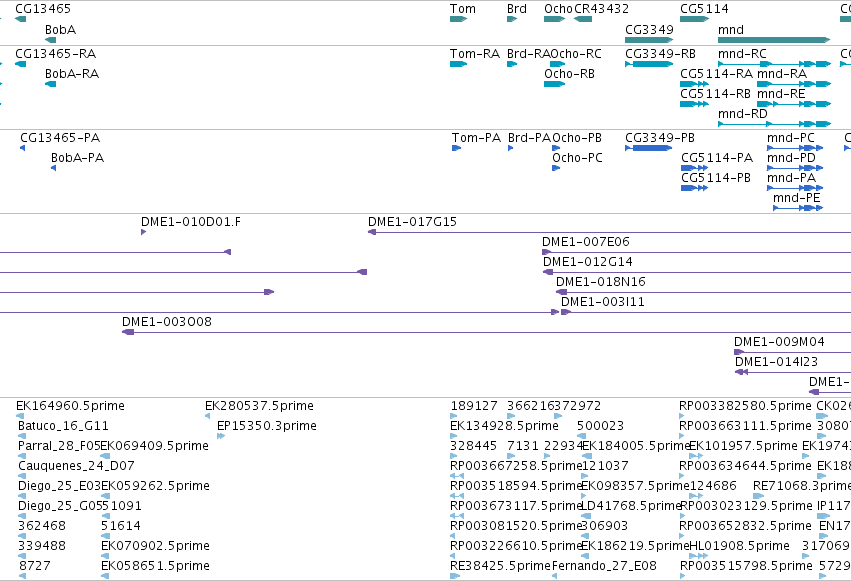This screenshot has width=851, height=581.
Task: Select the mnd-RE transcript label
Action: [781, 94]
